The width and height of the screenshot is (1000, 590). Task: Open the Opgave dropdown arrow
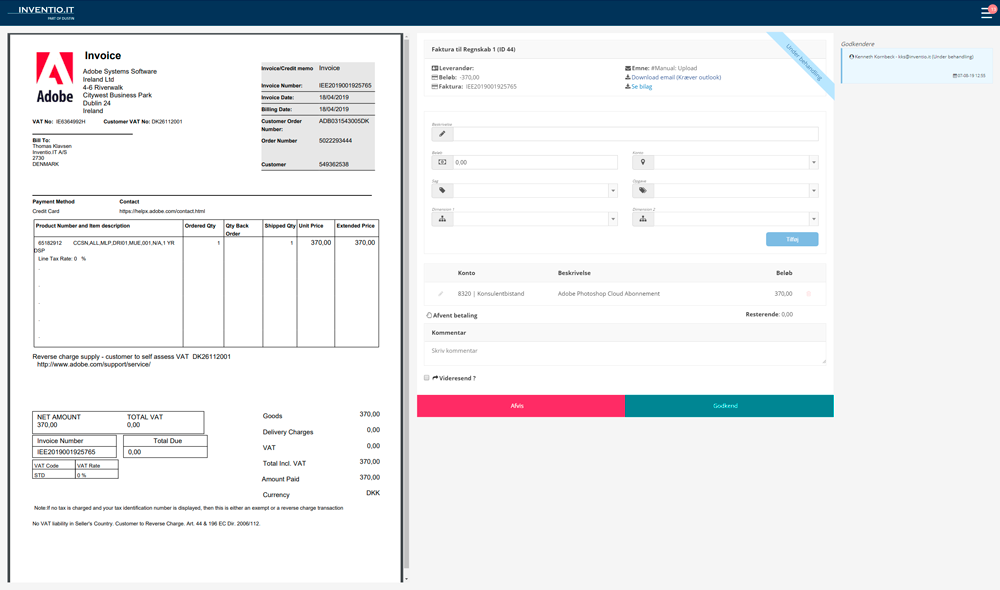814,191
